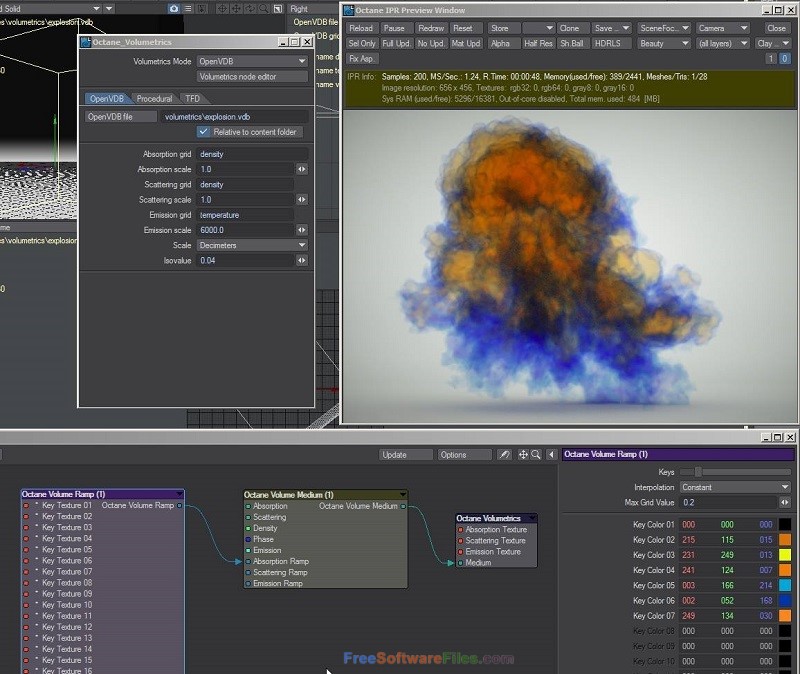The height and width of the screenshot is (674, 800).
Task: Click the Emission scale 6000.0 field
Action: (245, 230)
